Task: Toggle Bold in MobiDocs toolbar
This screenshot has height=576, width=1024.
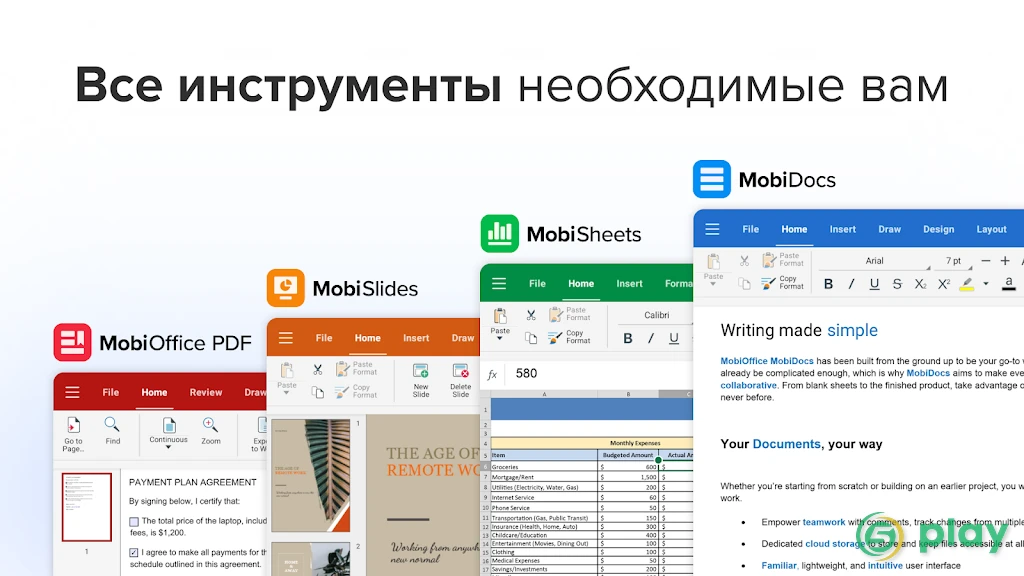Action: [x=828, y=284]
